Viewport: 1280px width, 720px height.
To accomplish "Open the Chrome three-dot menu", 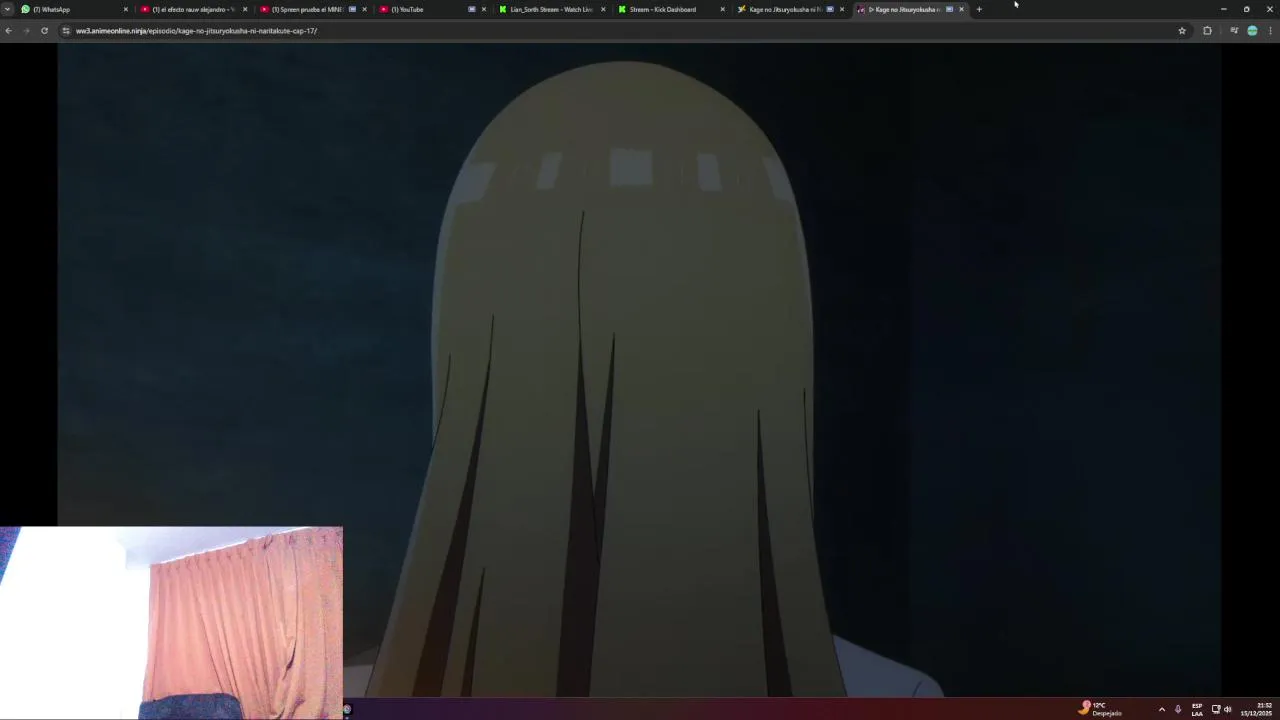I will pyautogui.click(x=1270, y=31).
